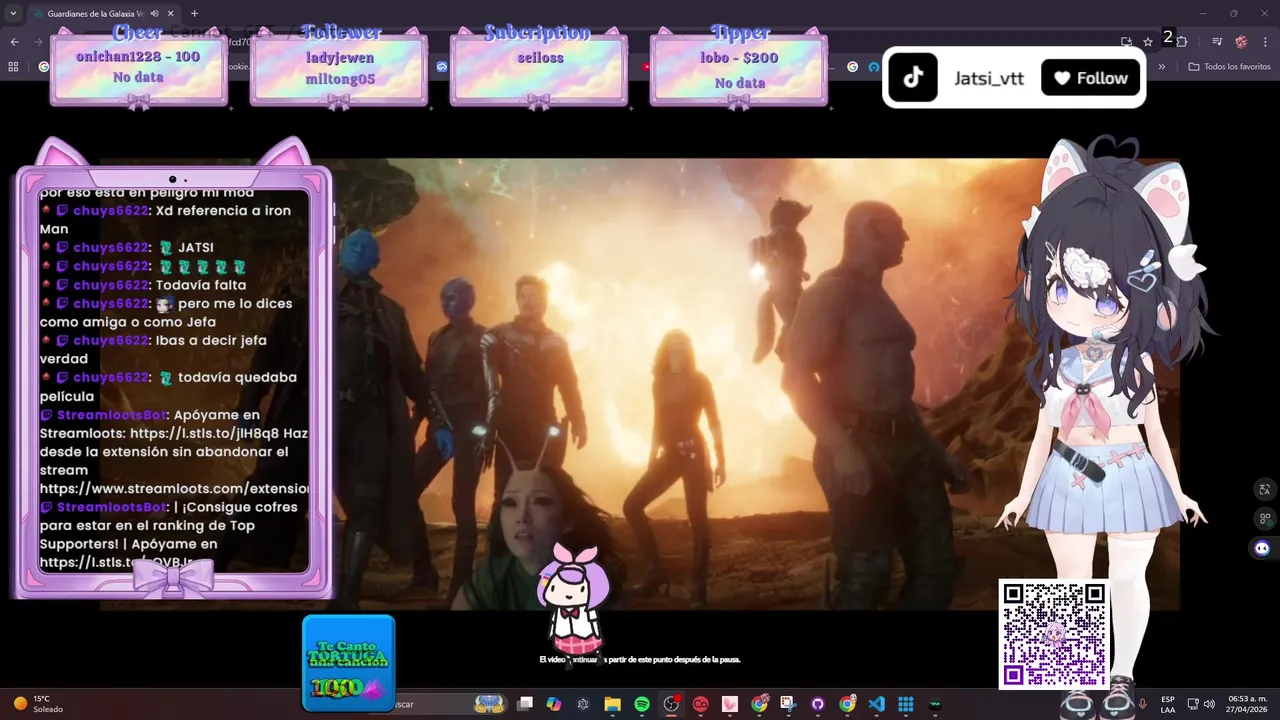Viewport: 1280px width, 720px height.
Task: Open Todos los favoritos bookmarks folder
Action: pos(1229,67)
